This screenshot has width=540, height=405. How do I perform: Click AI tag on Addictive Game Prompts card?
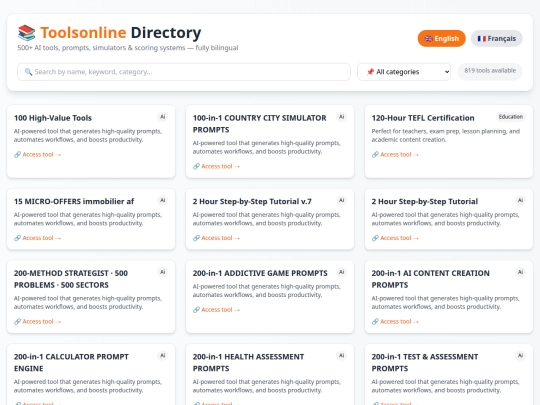tap(341, 272)
